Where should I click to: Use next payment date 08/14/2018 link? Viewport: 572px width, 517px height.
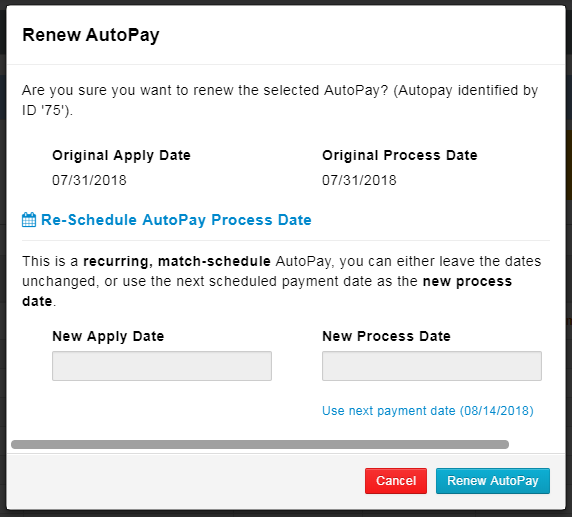(x=428, y=411)
